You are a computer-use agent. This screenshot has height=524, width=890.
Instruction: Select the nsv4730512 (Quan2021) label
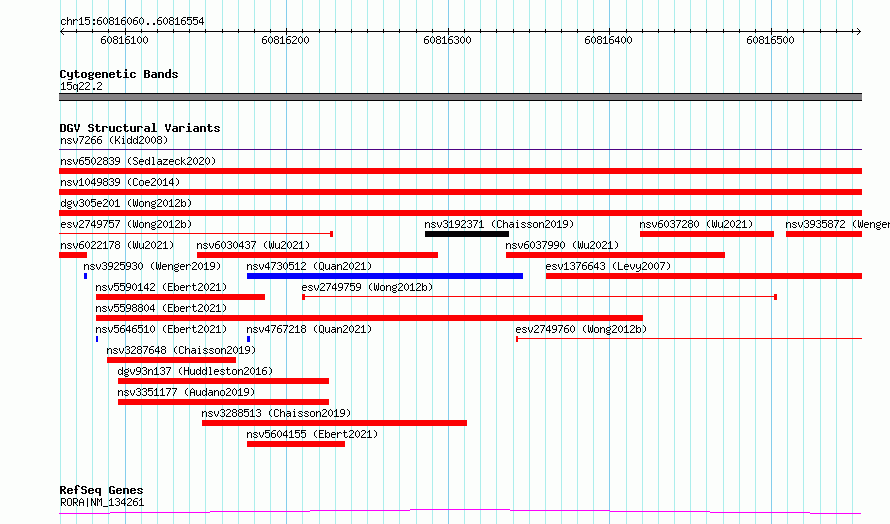point(309,266)
